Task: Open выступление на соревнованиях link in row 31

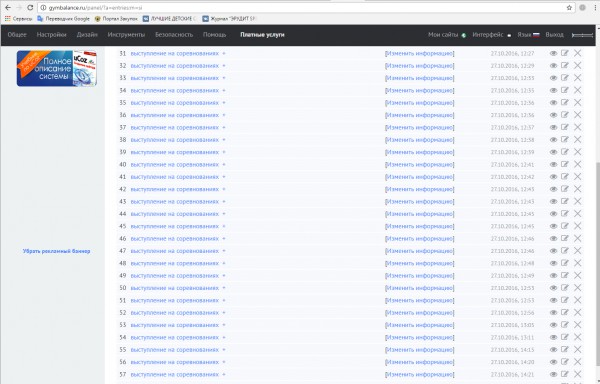Action: pyautogui.click(x=174, y=54)
